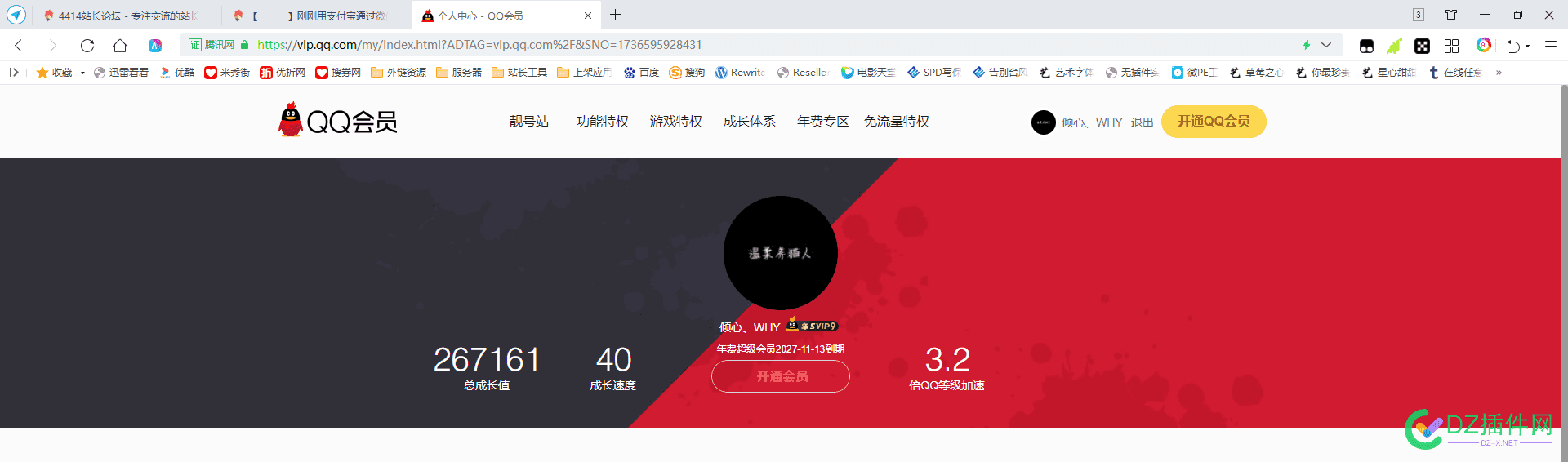Click the small header profile avatar
The image size is (1568, 462).
[x=1044, y=122]
